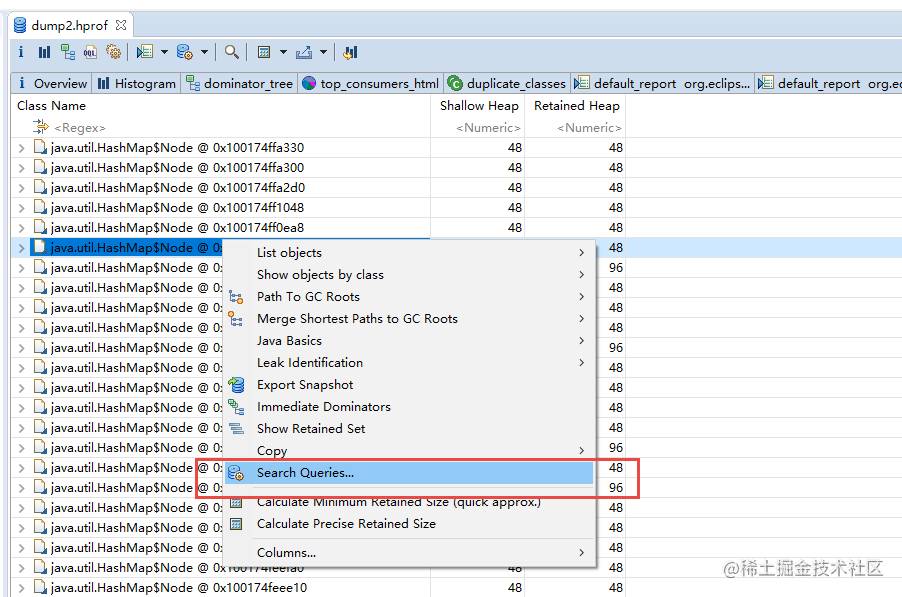Open the Java Basics submenu

tap(409, 340)
